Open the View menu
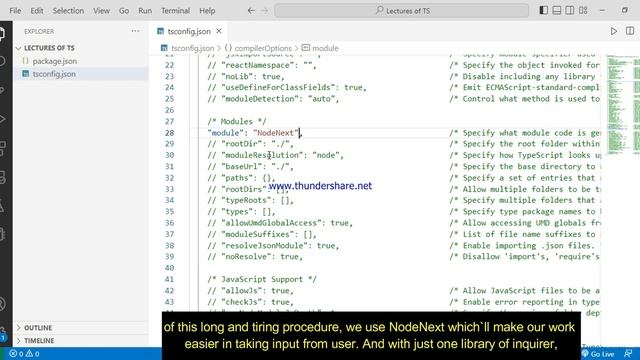Image resolution: width=640 pixels, height=360 pixels. point(101,11)
